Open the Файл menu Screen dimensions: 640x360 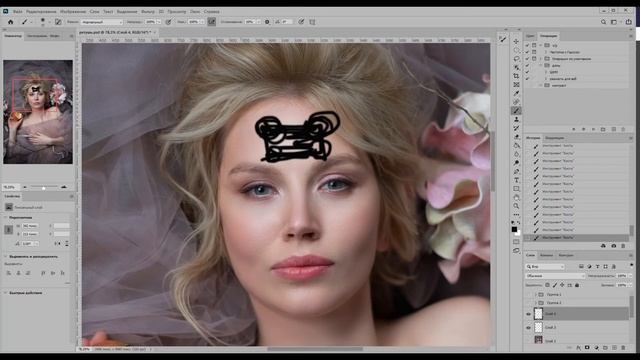pos(18,11)
